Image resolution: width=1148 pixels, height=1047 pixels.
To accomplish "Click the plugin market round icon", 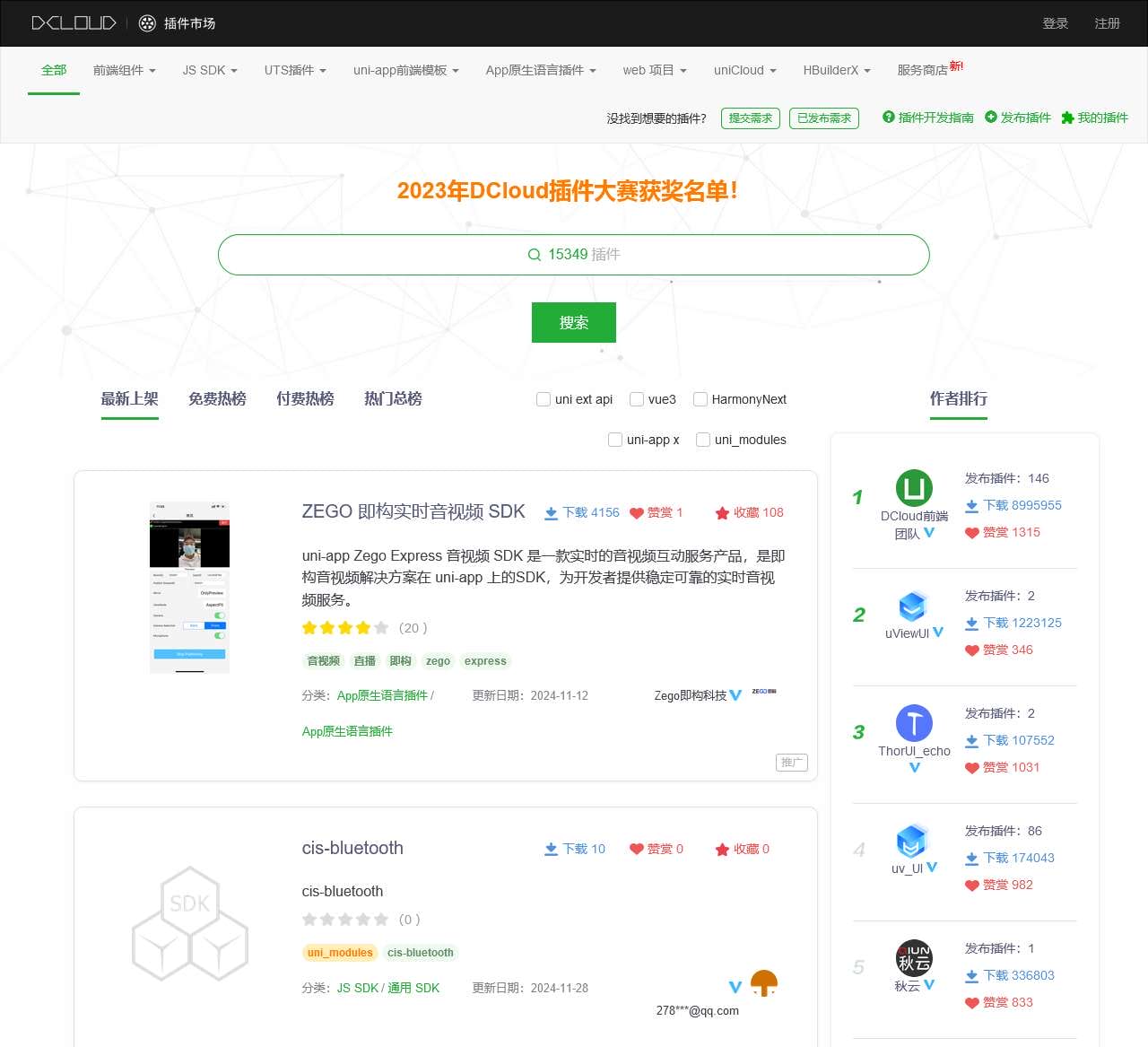I will pyautogui.click(x=147, y=23).
